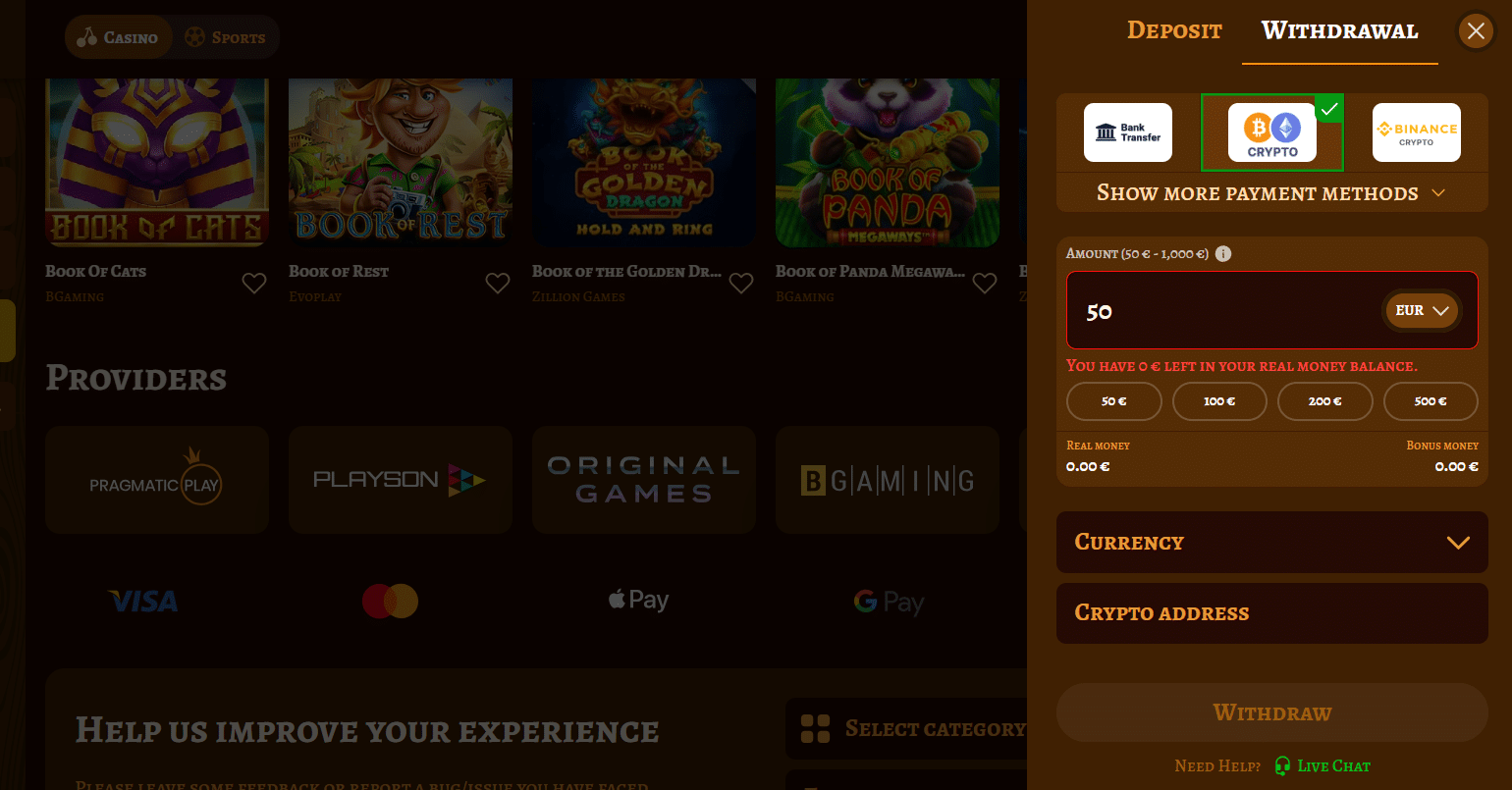
Task: Switch to Casino mode
Action: 119,37
